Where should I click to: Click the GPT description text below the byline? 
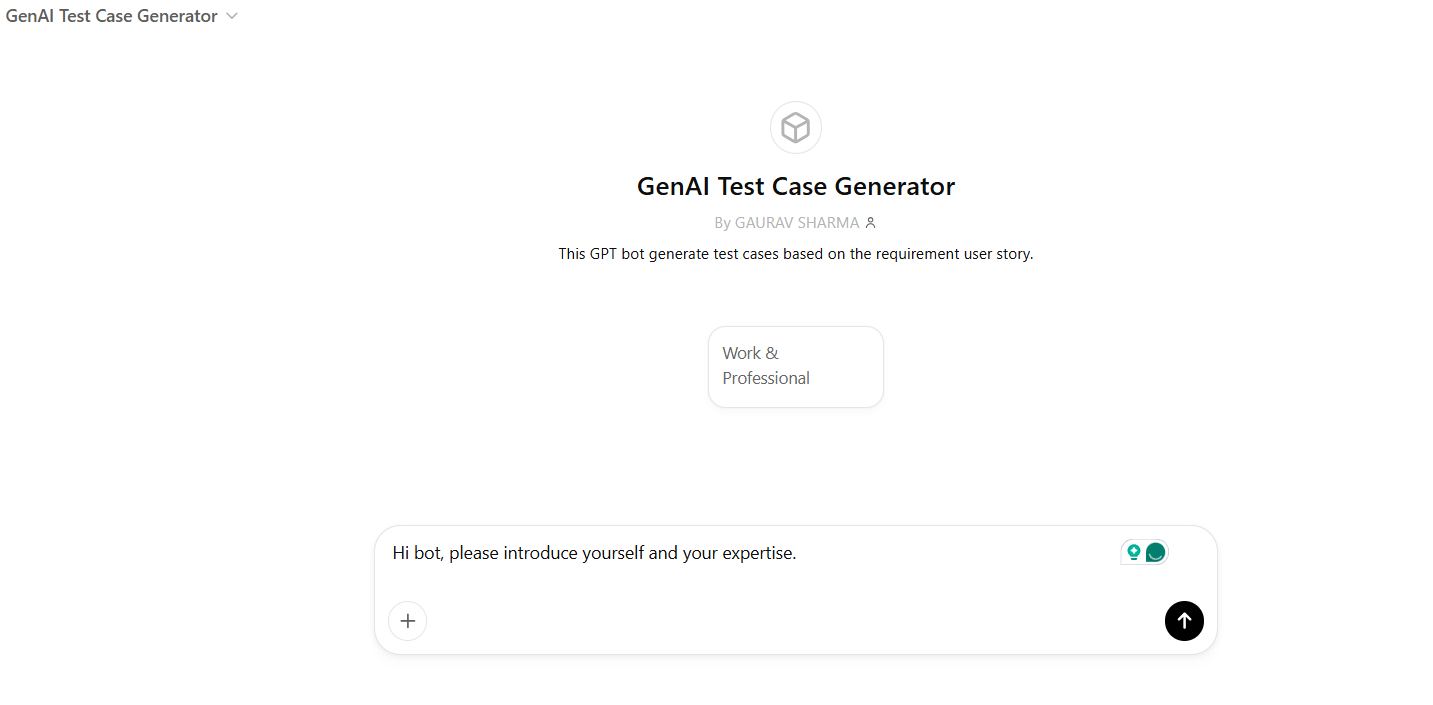tap(795, 253)
